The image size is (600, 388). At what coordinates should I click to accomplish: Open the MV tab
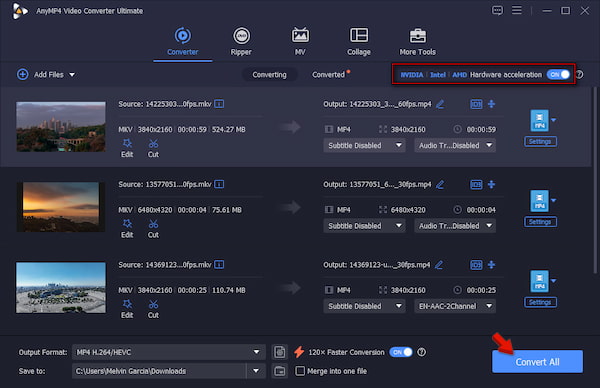pyautogui.click(x=300, y=42)
